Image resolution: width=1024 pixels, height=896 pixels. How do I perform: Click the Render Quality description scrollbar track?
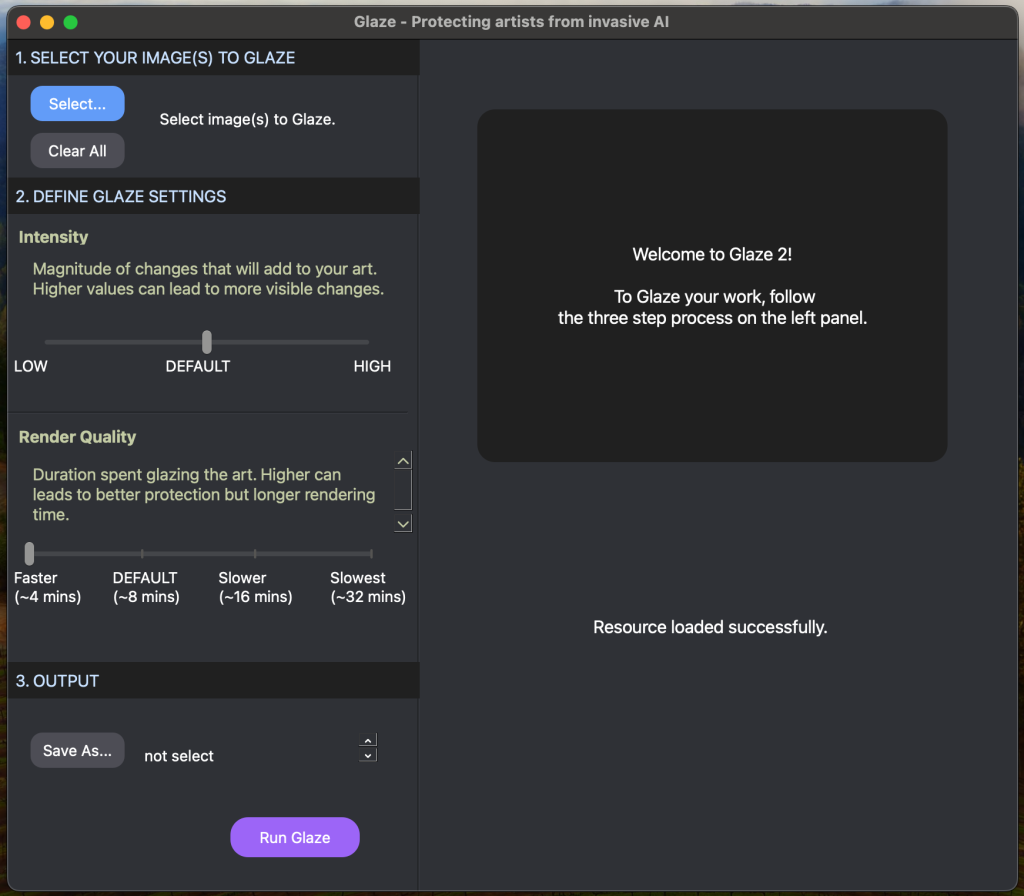(x=403, y=492)
